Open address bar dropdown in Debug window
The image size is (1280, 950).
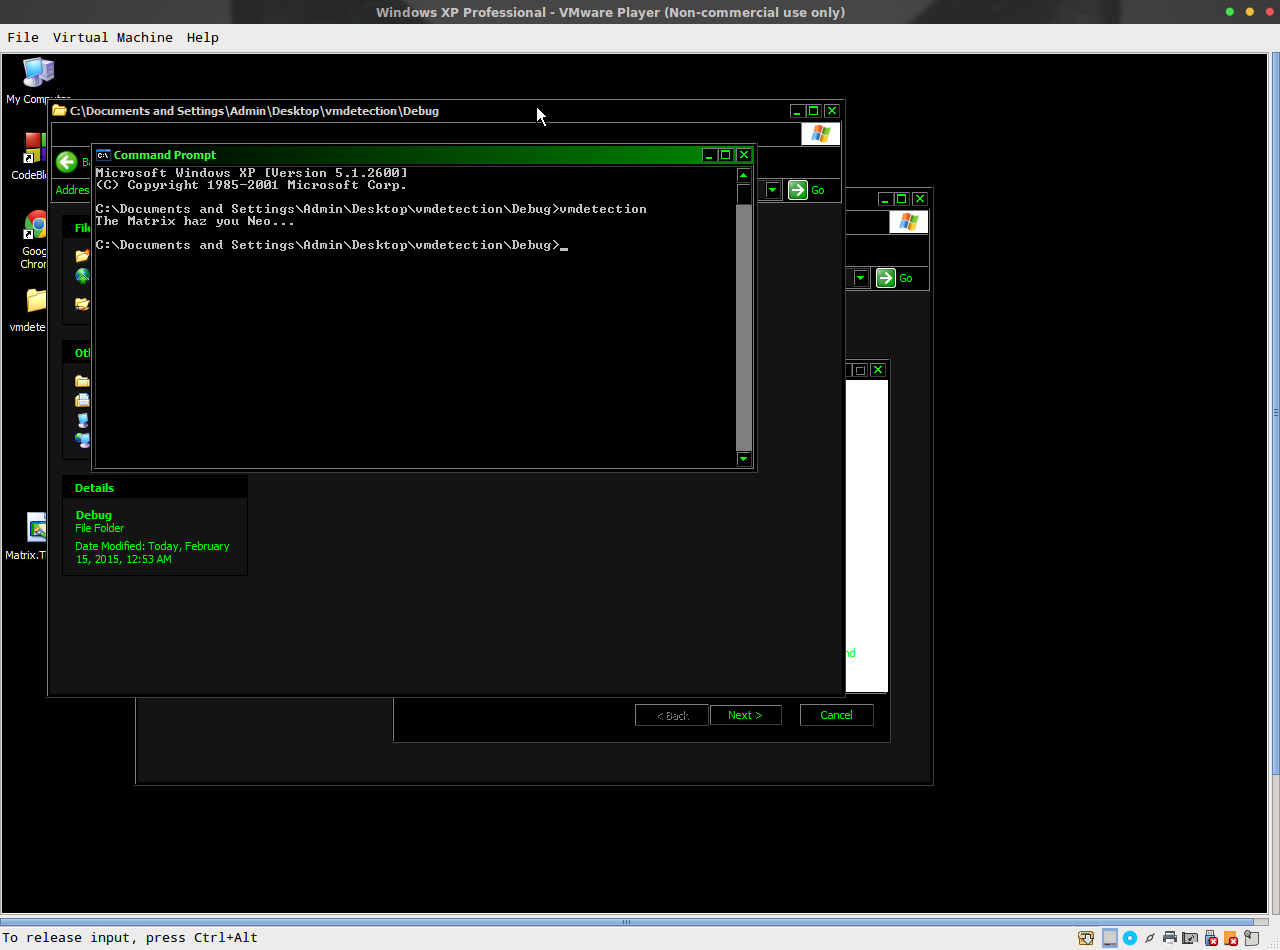(773, 190)
